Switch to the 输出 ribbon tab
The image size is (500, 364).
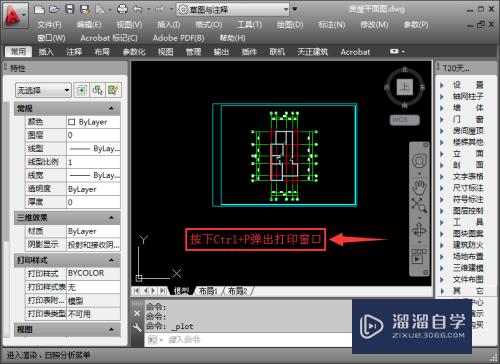(221, 52)
